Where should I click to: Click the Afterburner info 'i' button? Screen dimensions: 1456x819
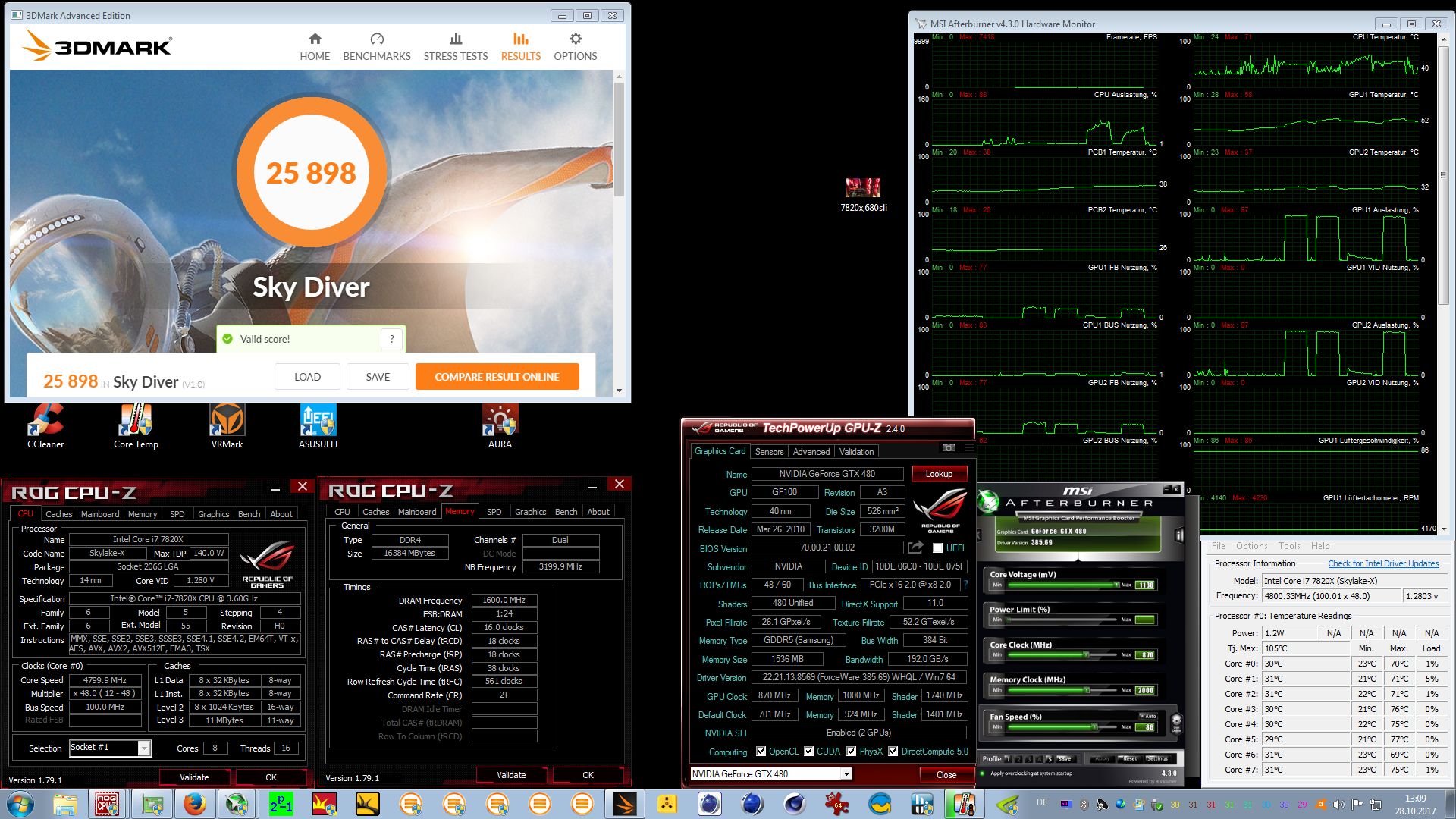tap(1179, 535)
